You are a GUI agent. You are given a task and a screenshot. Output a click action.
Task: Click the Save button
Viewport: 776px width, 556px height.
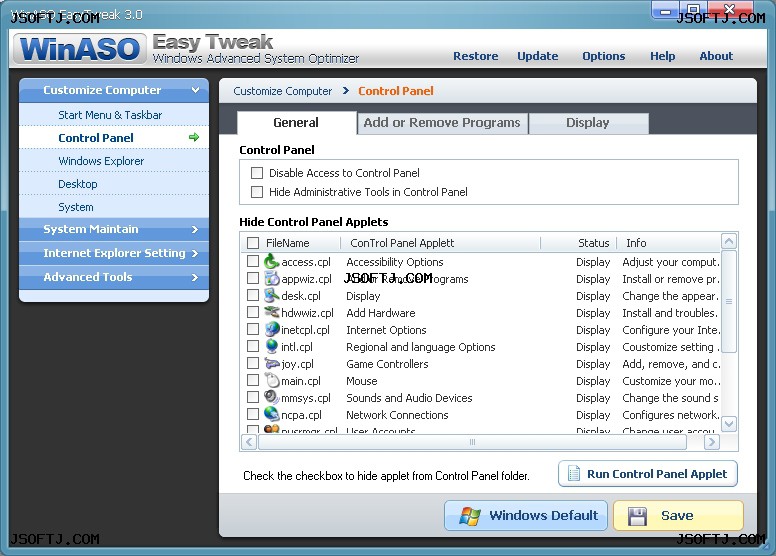point(678,516)
